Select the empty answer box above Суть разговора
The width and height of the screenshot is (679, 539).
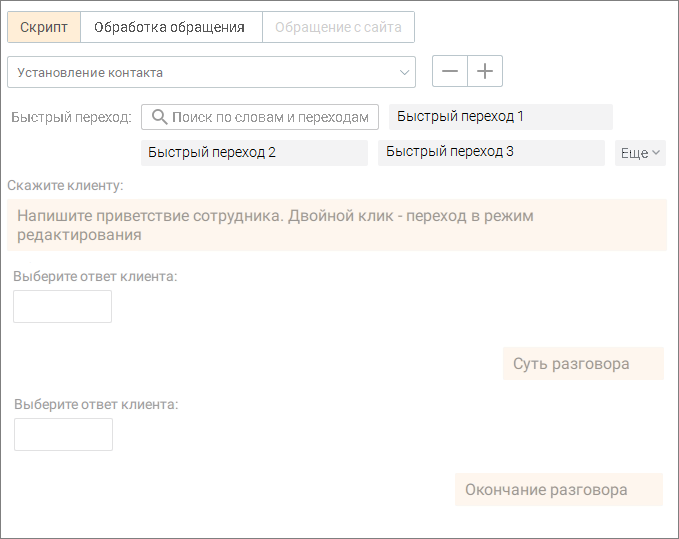(62, 307)
